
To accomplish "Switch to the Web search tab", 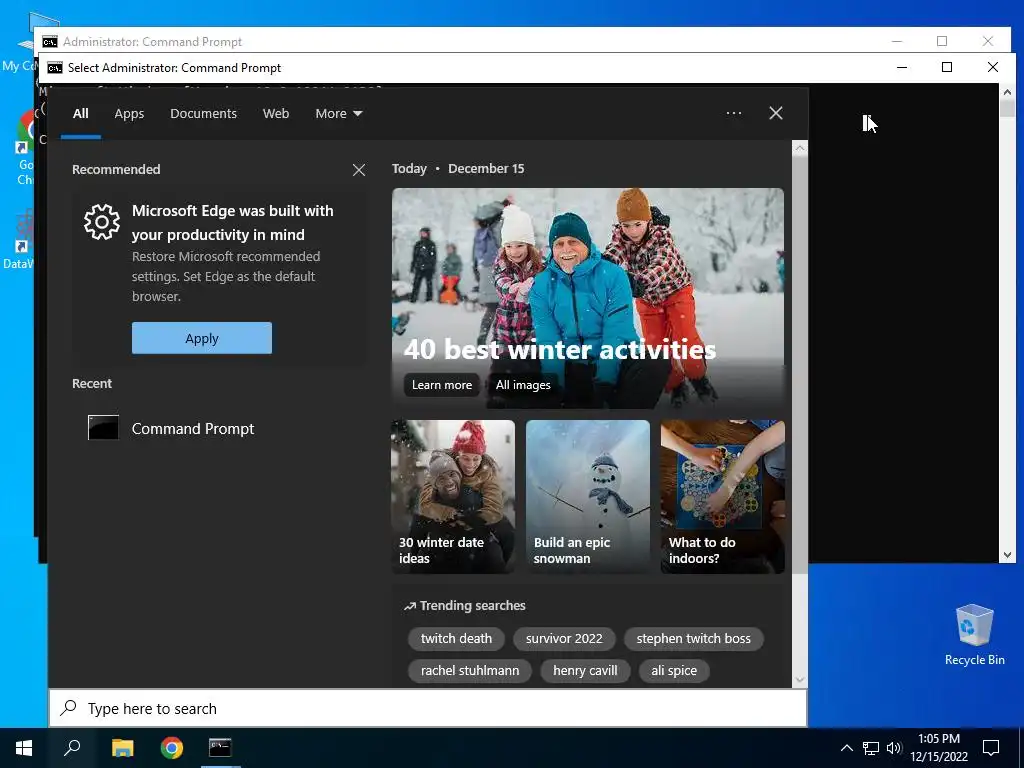I will [276, 114].
